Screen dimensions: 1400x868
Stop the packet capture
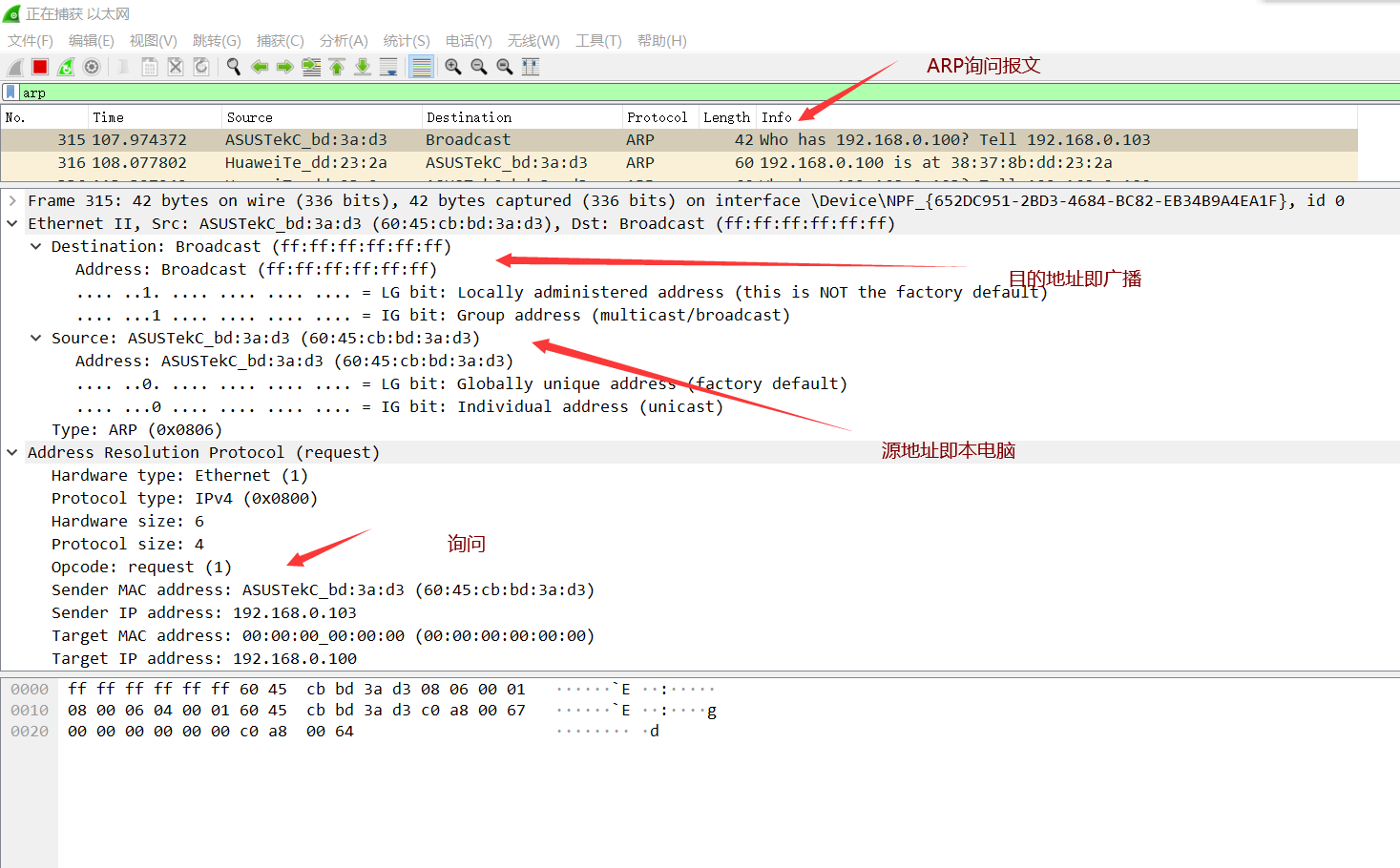[38, 66]
